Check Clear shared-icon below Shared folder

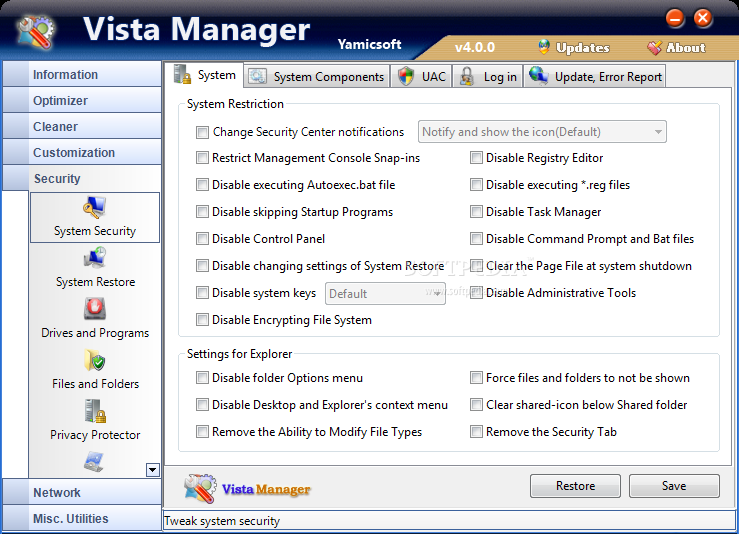click(476, 405)
